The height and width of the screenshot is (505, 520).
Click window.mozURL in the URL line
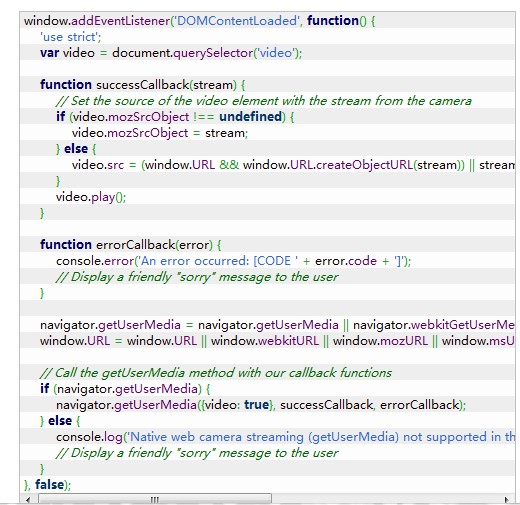click(x=380, y=341)
